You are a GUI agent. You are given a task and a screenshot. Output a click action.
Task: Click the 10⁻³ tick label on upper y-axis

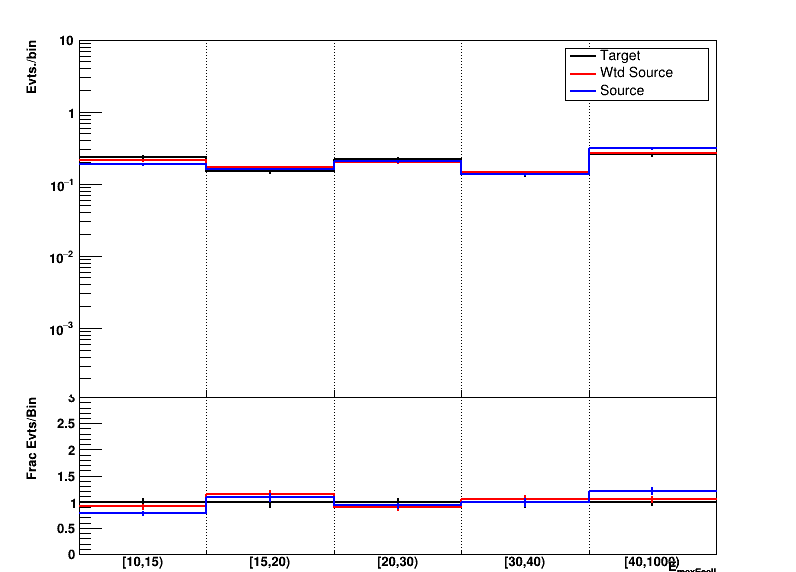point(63,329)
